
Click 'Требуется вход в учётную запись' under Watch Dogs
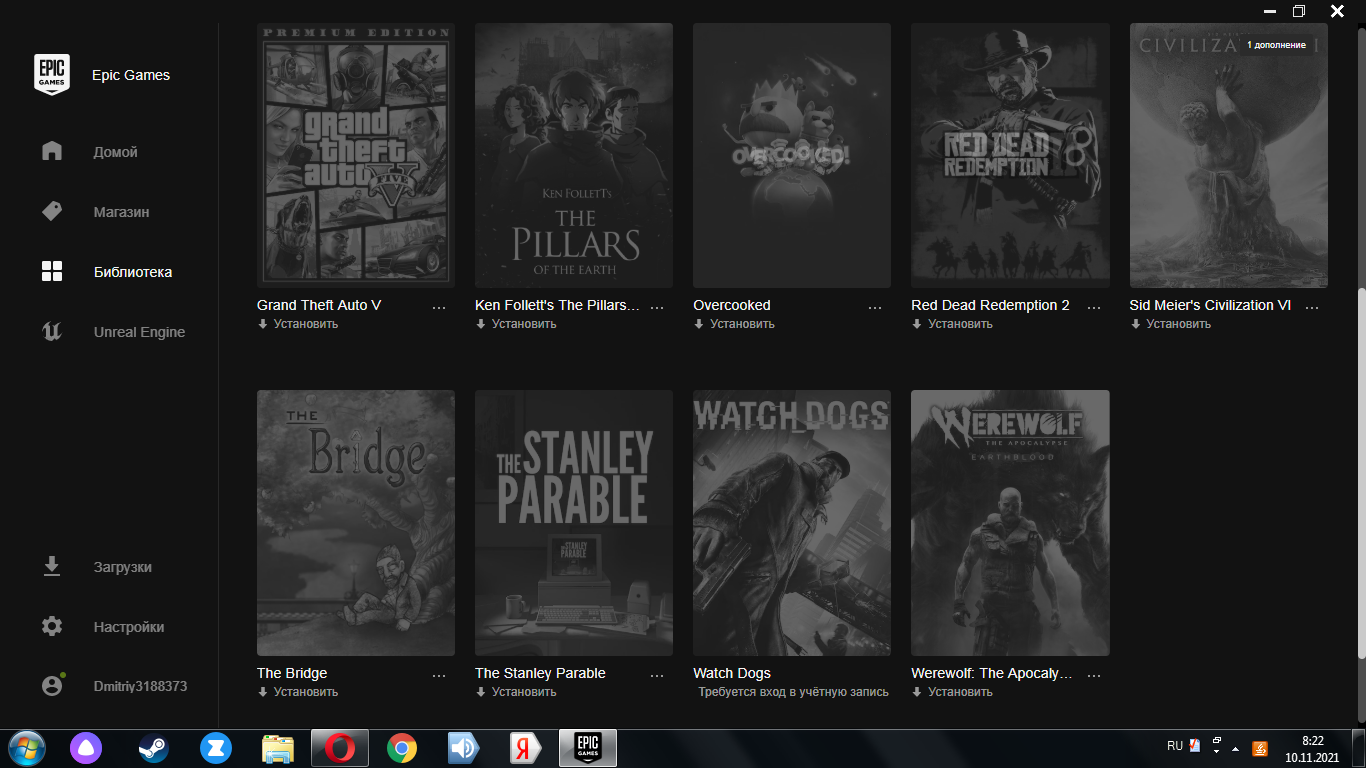[x=793, y=692]
